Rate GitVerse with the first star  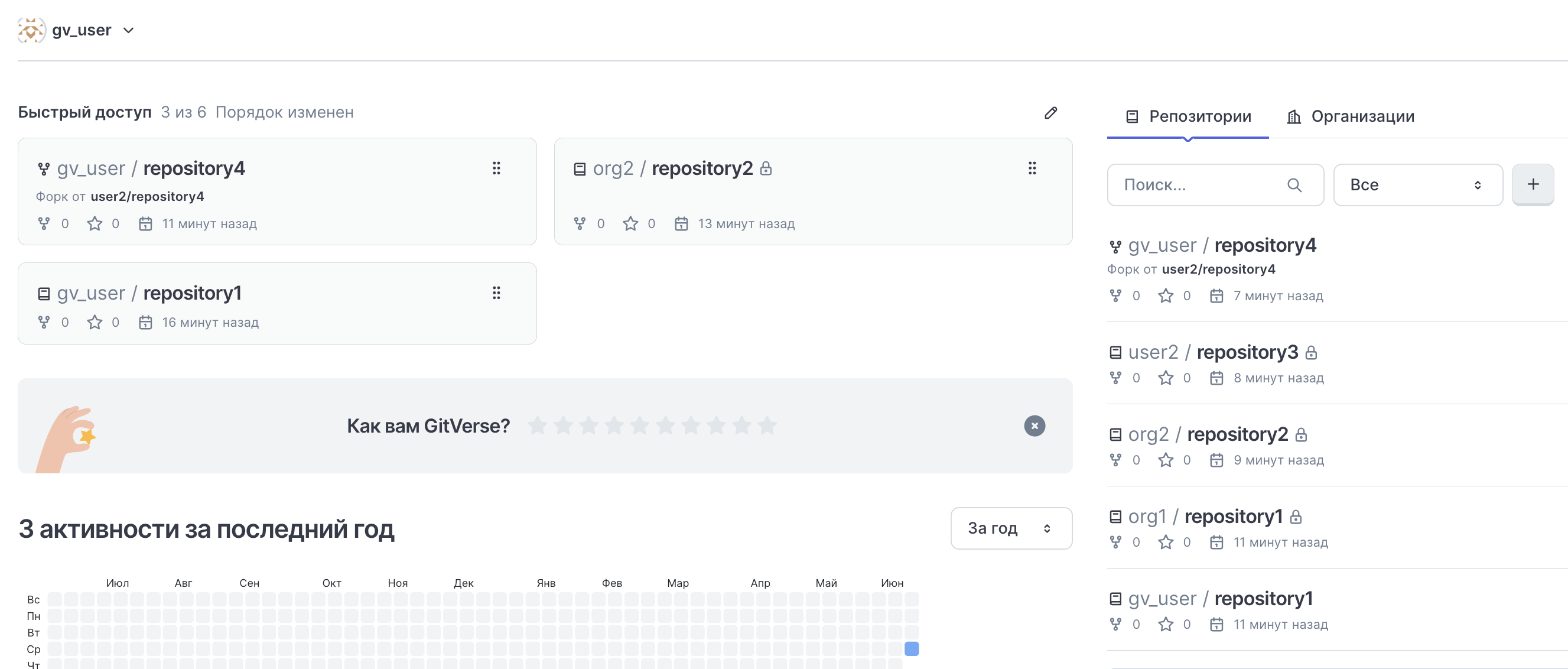537,426
